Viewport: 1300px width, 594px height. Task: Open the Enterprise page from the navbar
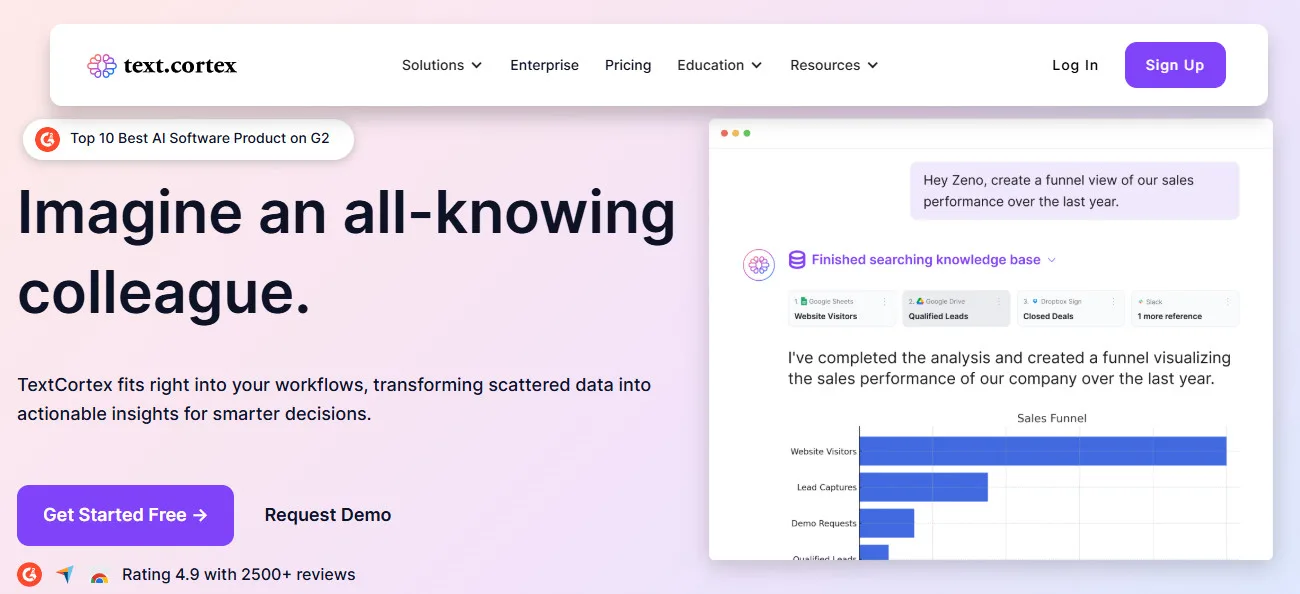(545, 65)
